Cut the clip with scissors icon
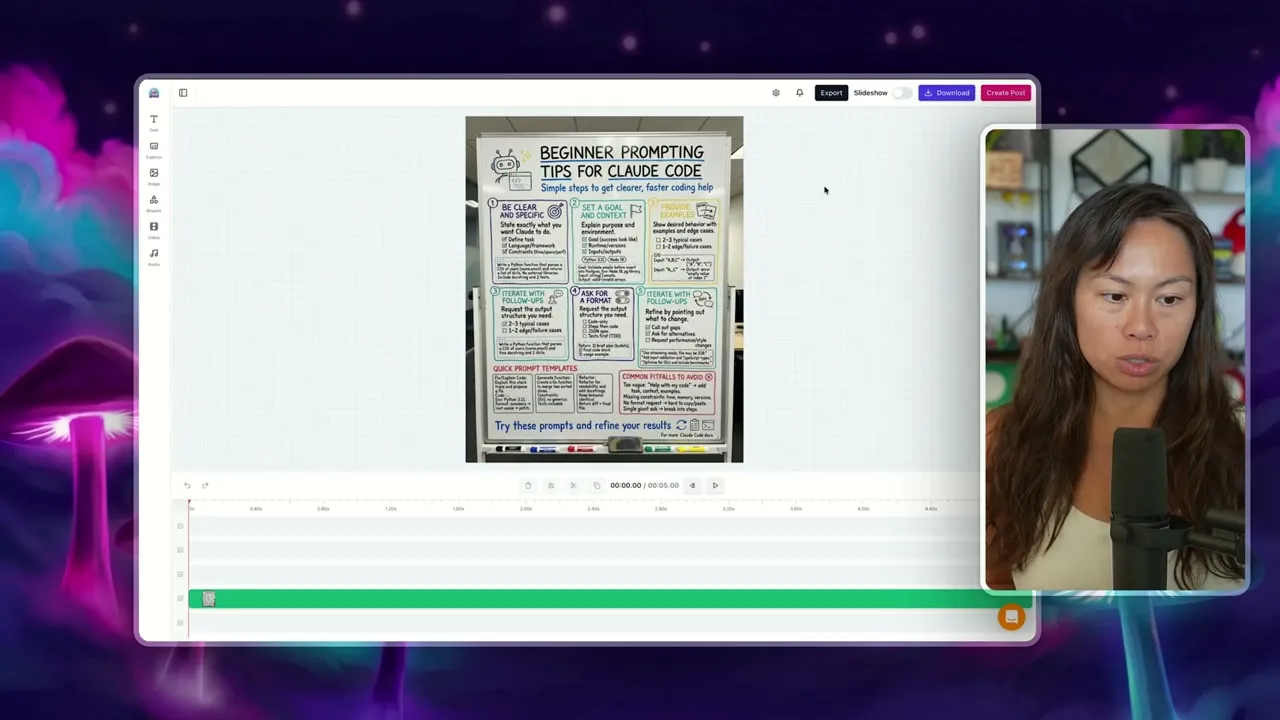1280x720 pixels. pyautogui.click(x=573, y=486)
